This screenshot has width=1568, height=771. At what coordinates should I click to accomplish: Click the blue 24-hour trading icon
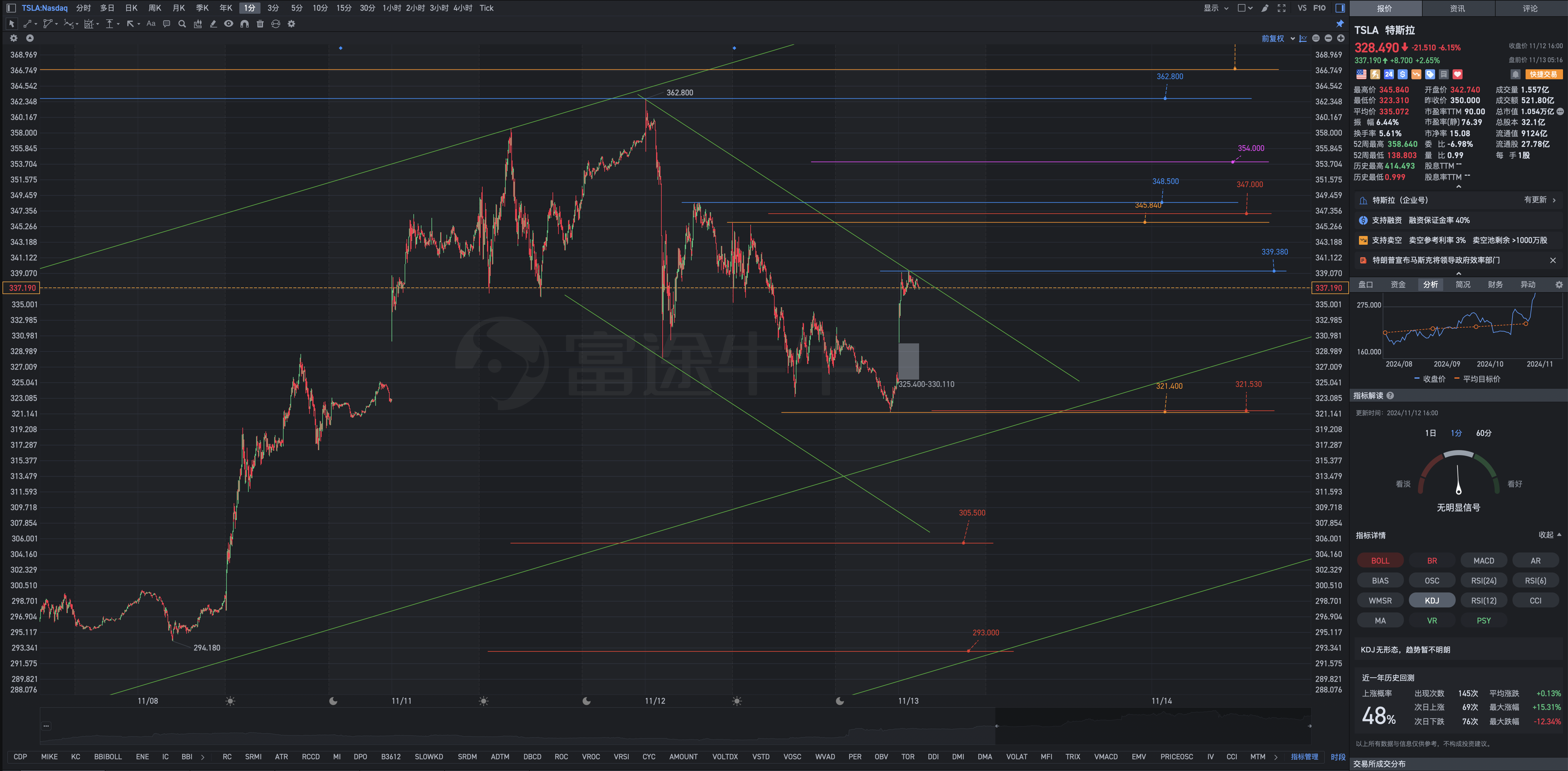pyautogui.click(x=1388, y=74)
